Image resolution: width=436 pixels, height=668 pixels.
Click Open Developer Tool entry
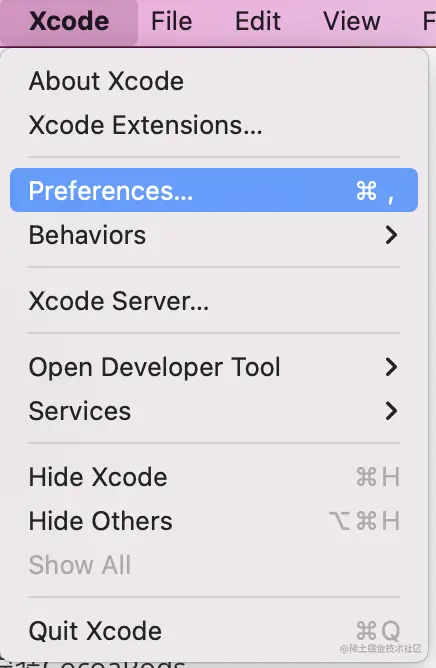[214, 367]
